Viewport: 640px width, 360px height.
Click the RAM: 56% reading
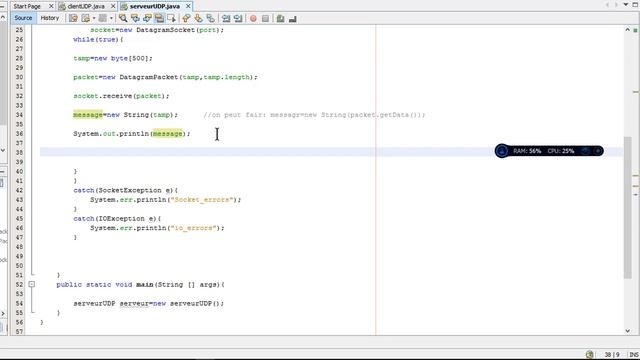point(527,151)
